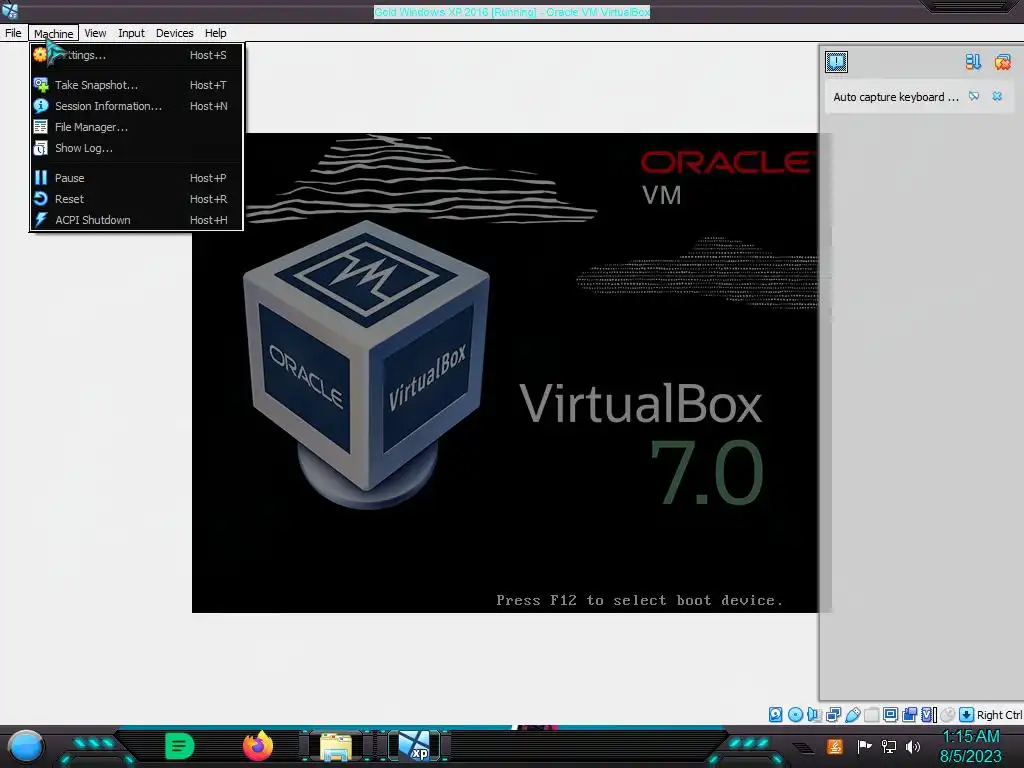Open File Explorer from the taskbar
Image resolution: width=1024 pixels, height=768 pixels.
coord(336,746)
